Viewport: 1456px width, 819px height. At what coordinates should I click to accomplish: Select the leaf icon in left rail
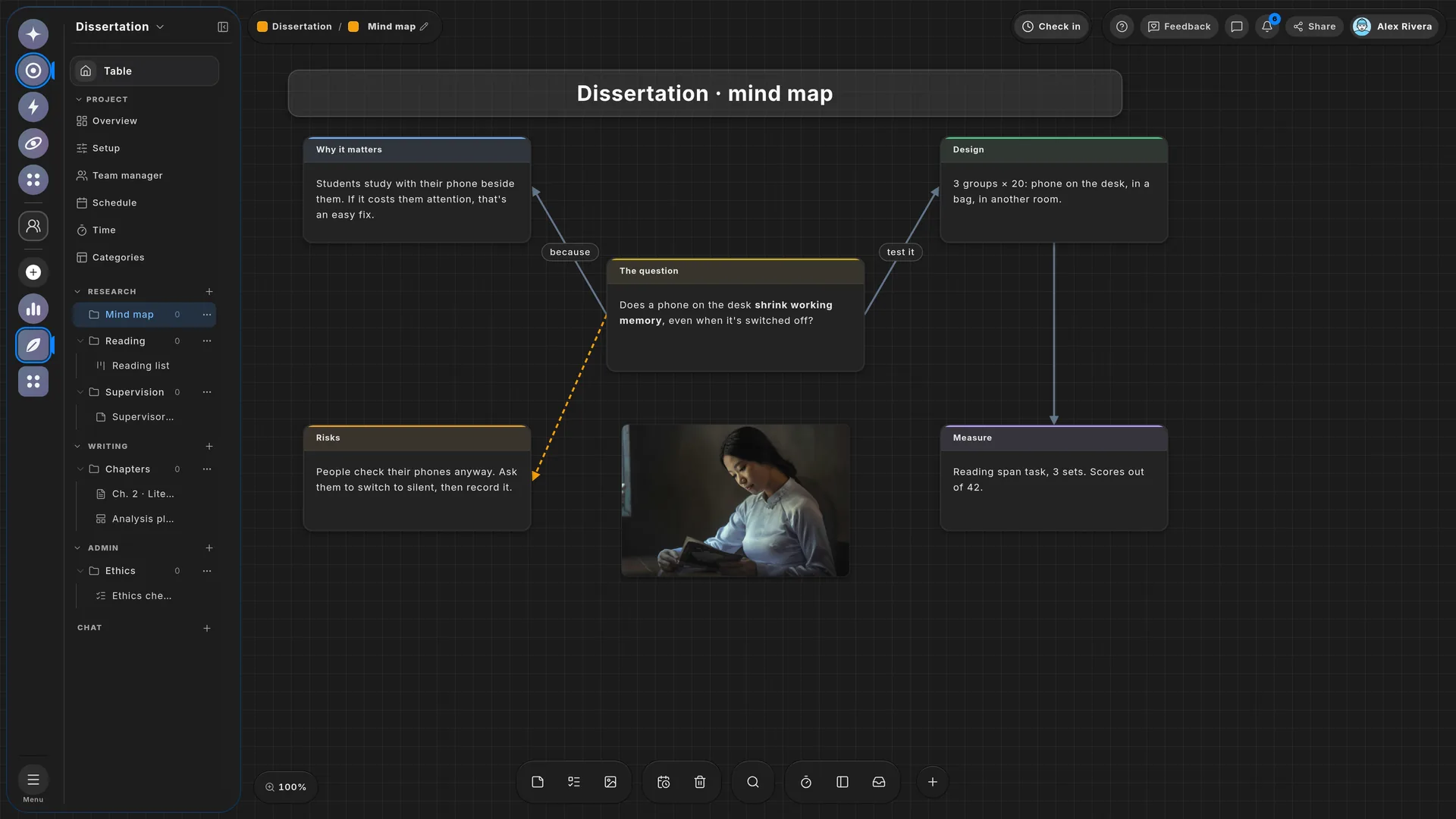pyautogui.click(x=33, y=345)
